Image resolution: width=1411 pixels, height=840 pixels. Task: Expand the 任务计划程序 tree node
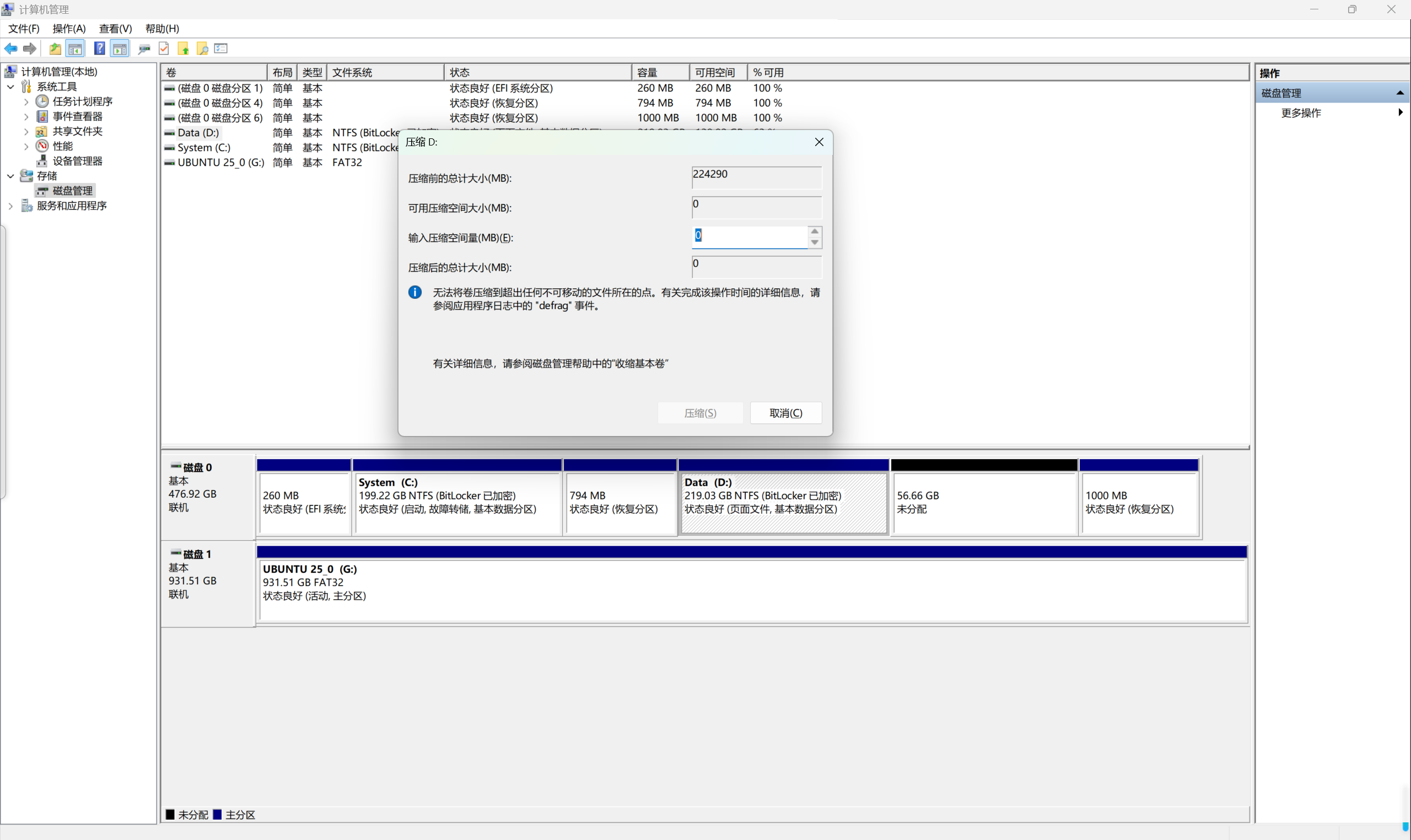tap(26, 102)
